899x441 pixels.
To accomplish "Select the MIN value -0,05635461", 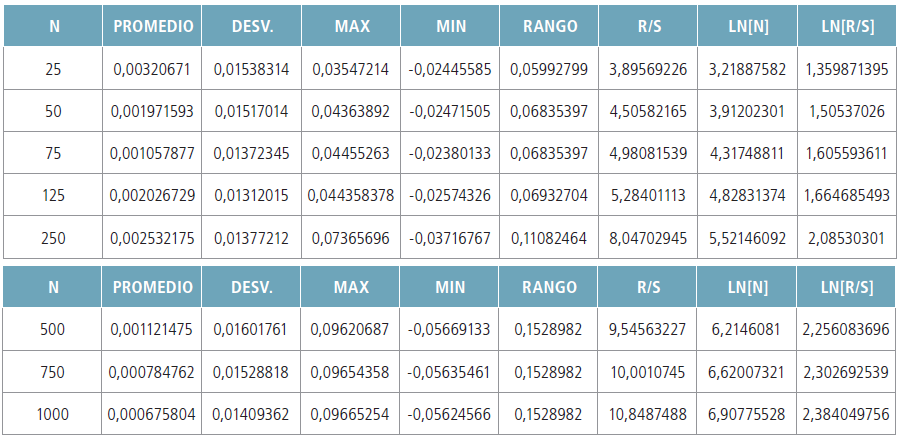I will [450, 372].
